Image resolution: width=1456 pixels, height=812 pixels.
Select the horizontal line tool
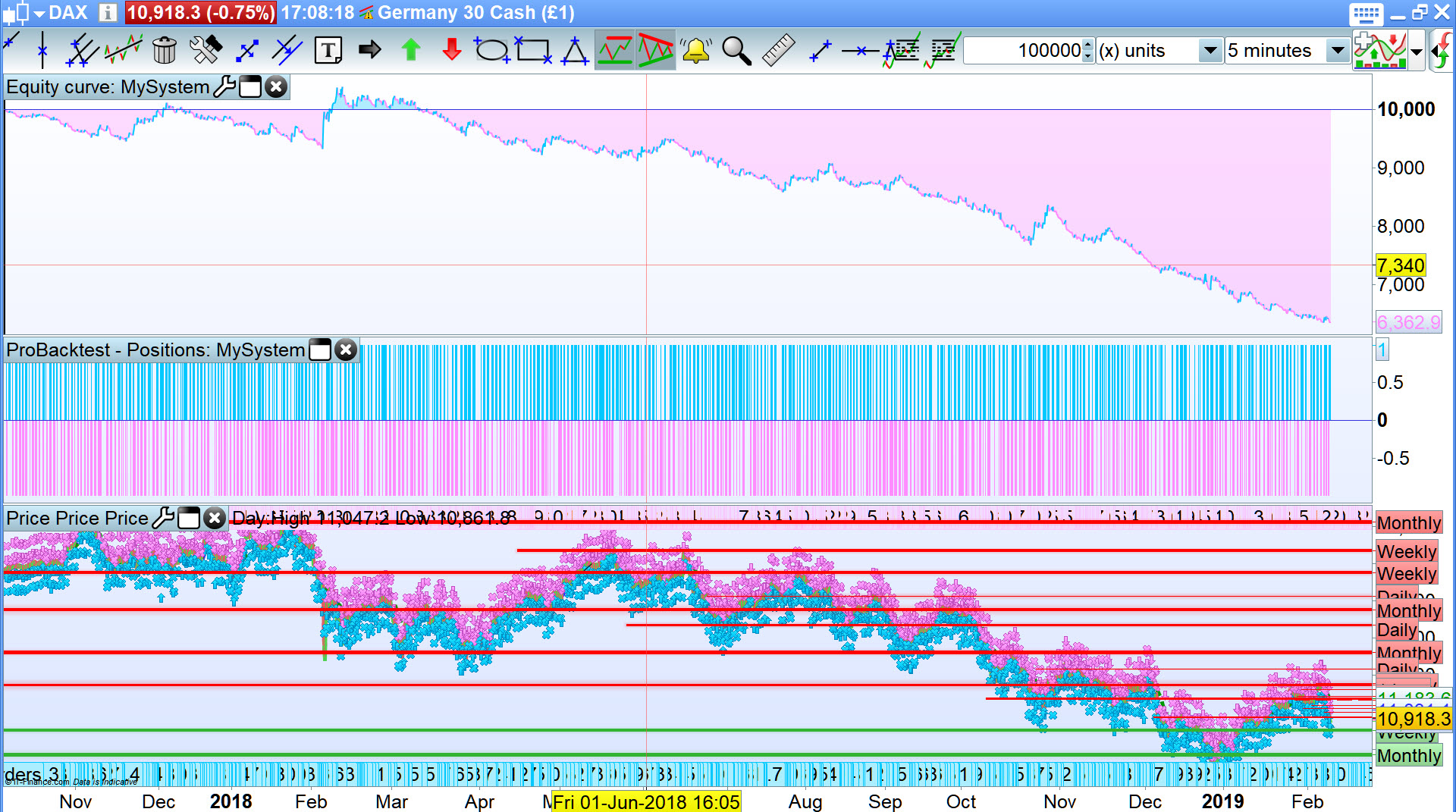click(x=861, y=51)
